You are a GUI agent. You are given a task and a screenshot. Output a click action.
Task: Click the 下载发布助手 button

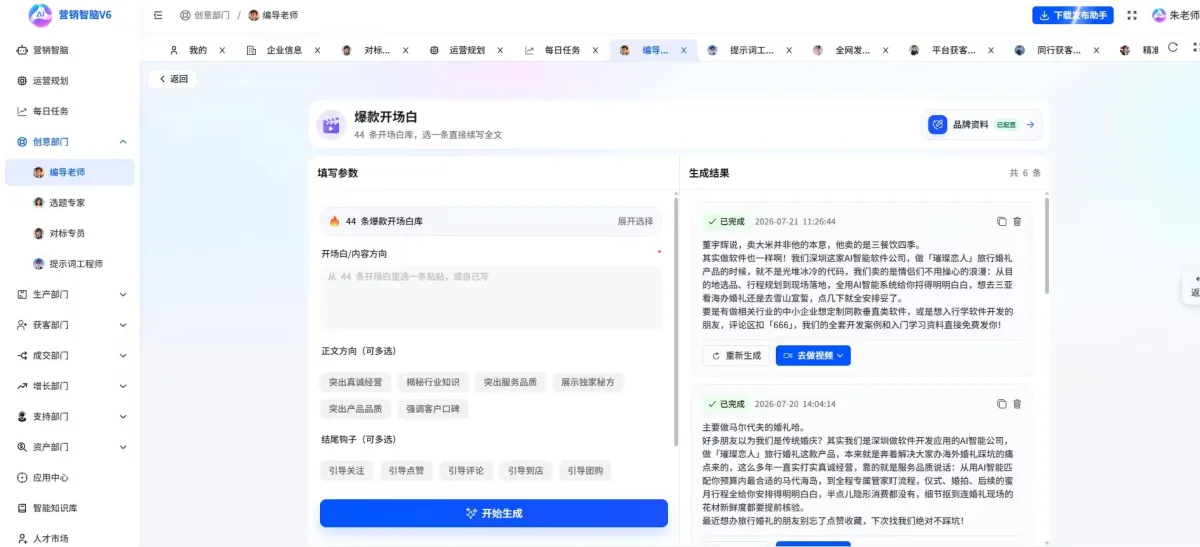click(x=1072, y=15)
